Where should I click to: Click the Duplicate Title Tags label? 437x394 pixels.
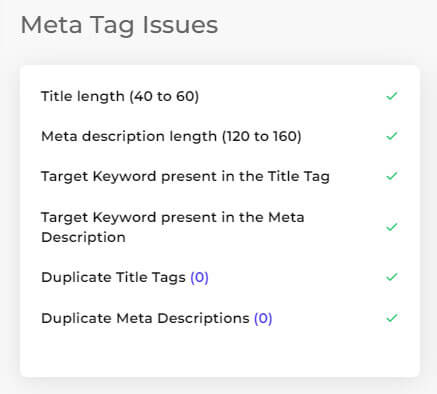[x=113, y=277]
